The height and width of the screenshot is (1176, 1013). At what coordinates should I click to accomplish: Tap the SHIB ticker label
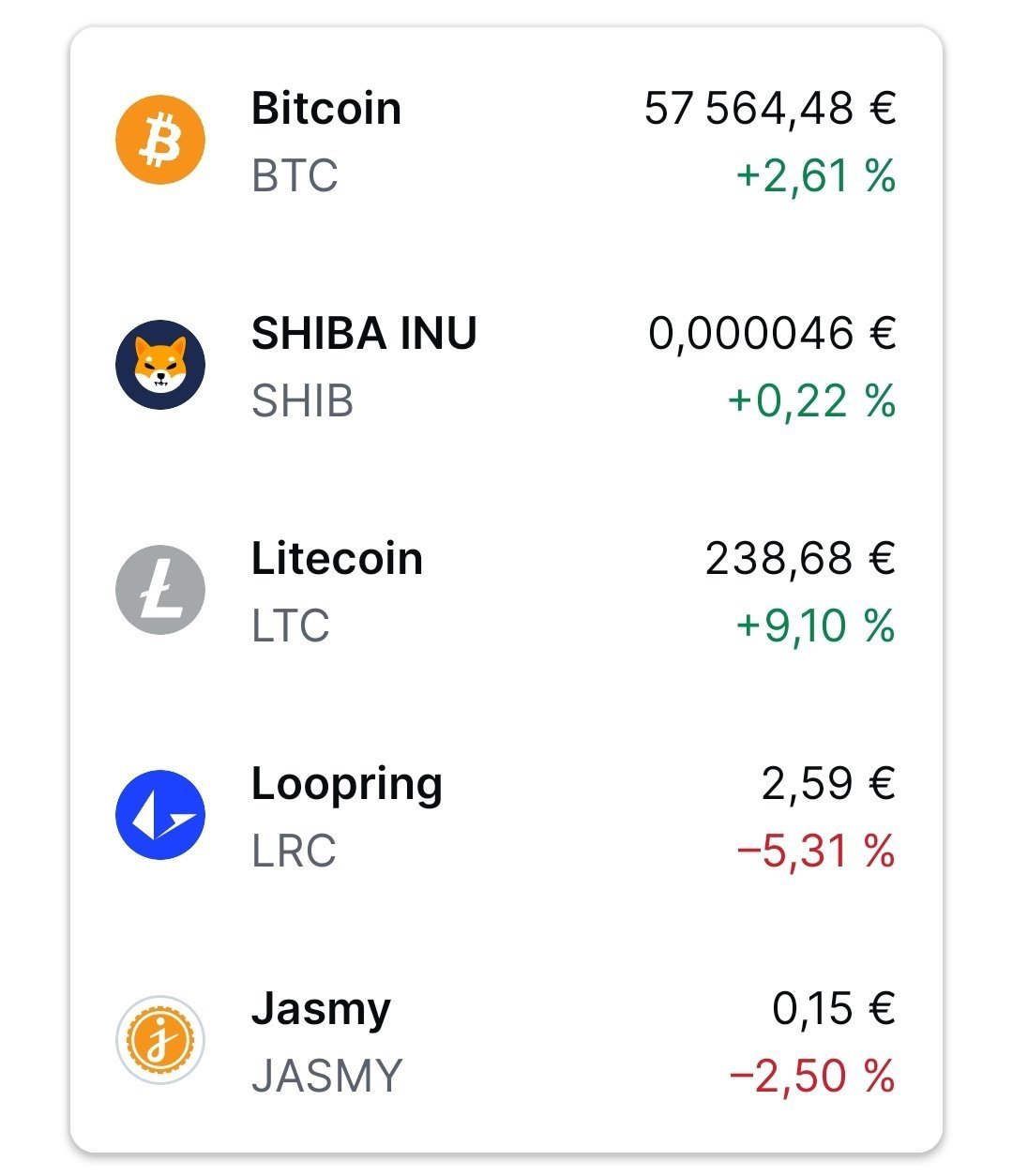pyautogui.click(x=302, y=400)
